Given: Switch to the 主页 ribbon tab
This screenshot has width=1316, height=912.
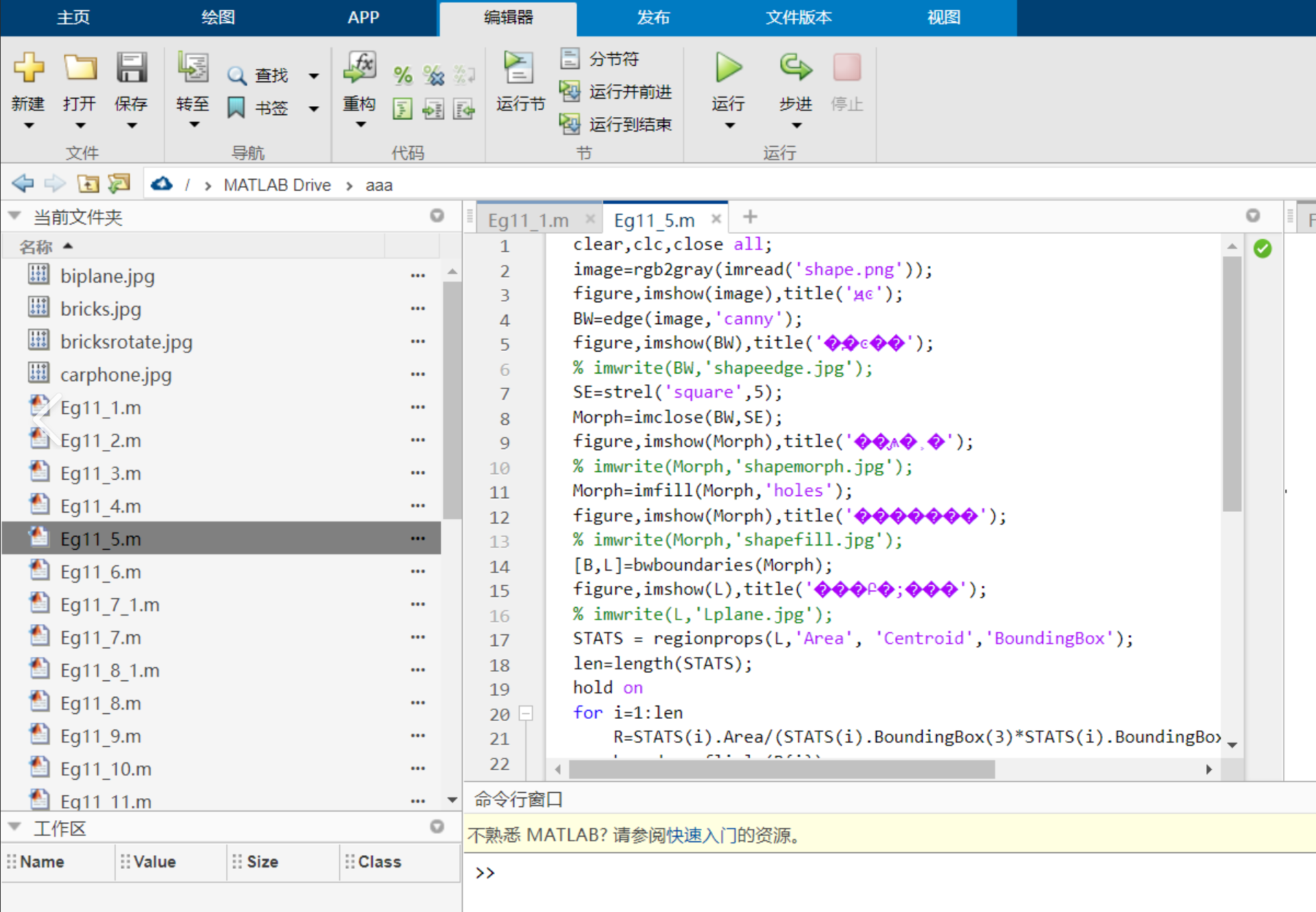Looking at the screenshot, I should coord(73,18).
